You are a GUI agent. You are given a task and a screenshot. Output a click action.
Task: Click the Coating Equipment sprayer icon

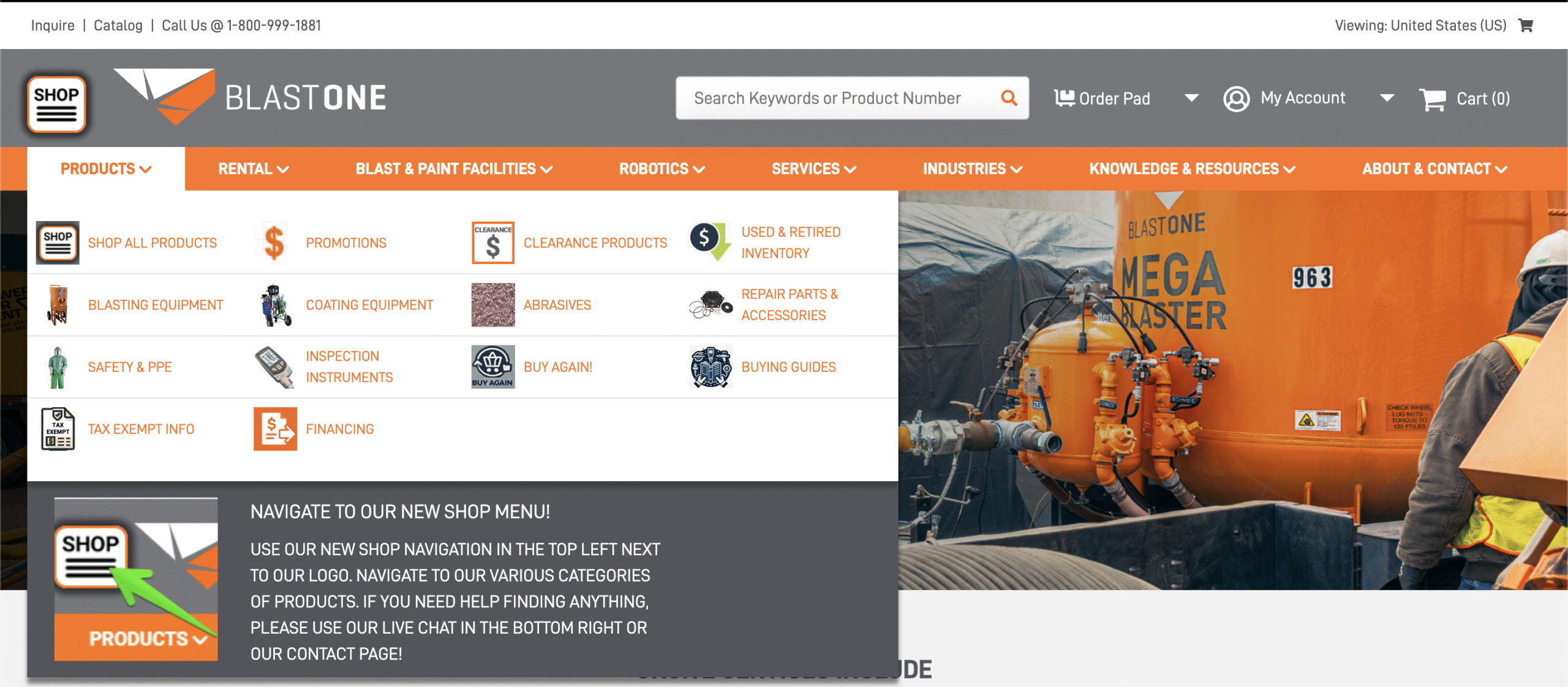(275, 304)
